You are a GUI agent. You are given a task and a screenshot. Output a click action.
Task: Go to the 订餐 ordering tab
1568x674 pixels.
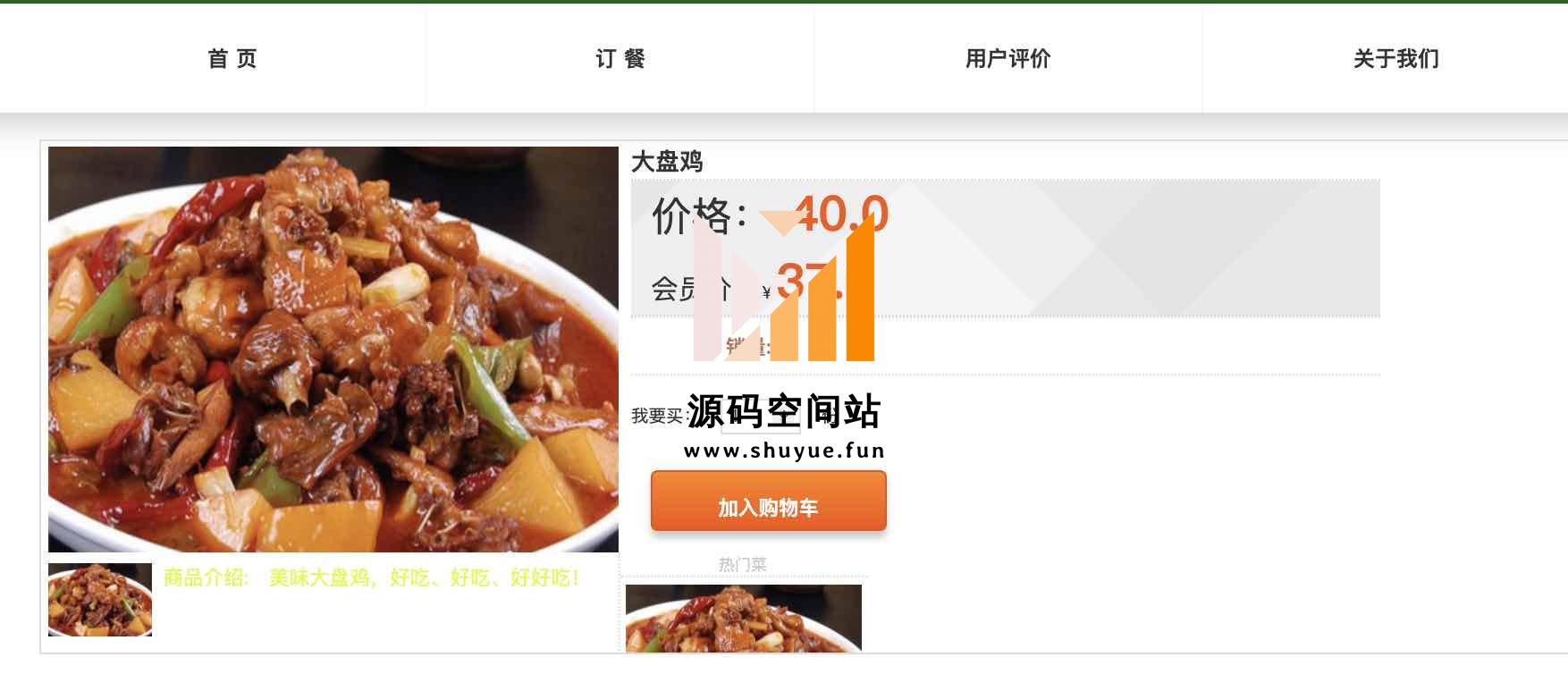[x=620, y=59]
